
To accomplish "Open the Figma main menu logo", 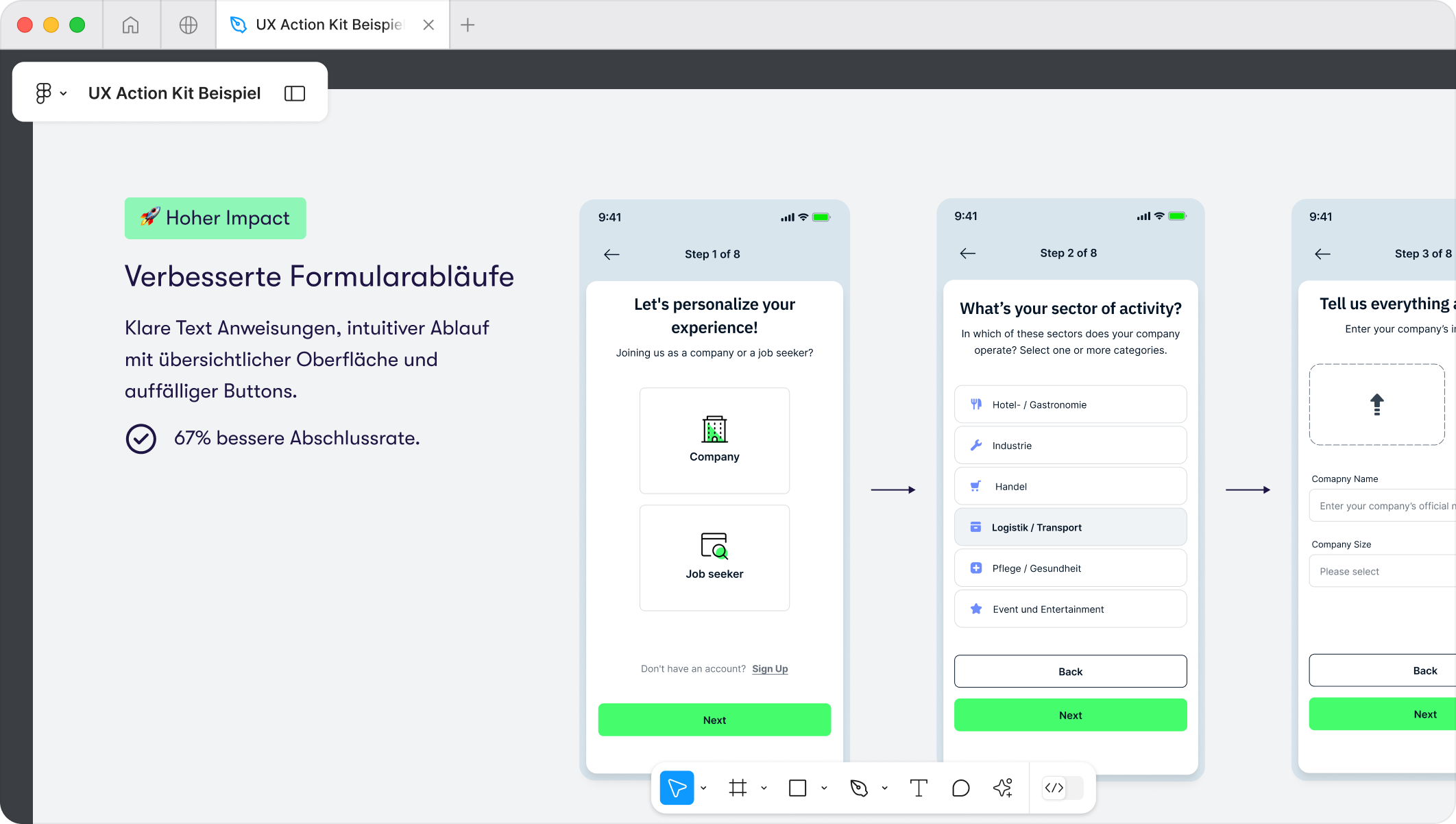I will 44,93.
